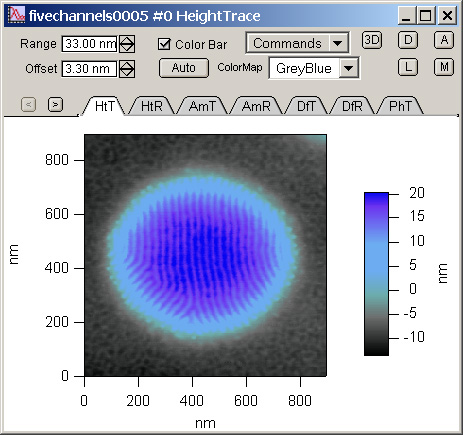Click the Offset stepper arrows
This screenshot has width=463, height=435.
[127, 69]
